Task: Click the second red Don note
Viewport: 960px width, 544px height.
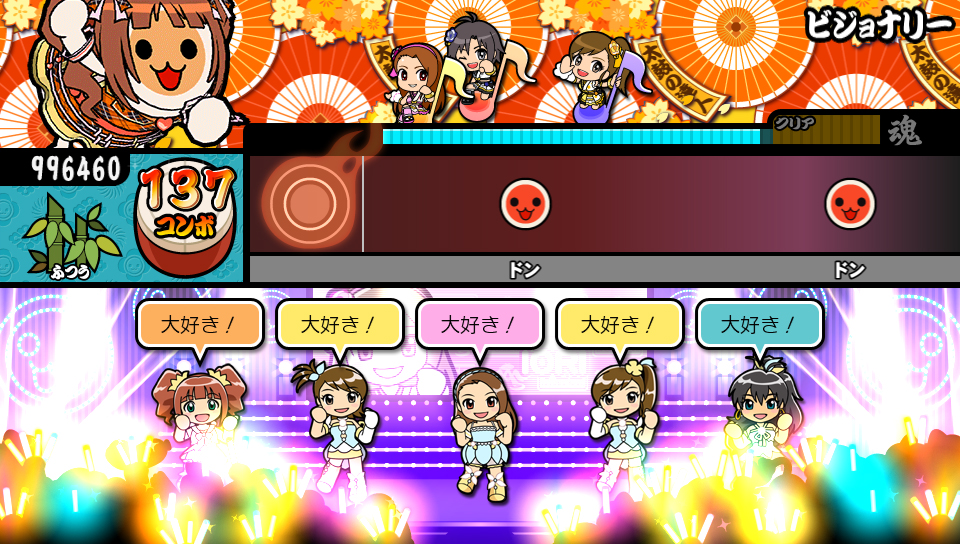Action: 850,204
